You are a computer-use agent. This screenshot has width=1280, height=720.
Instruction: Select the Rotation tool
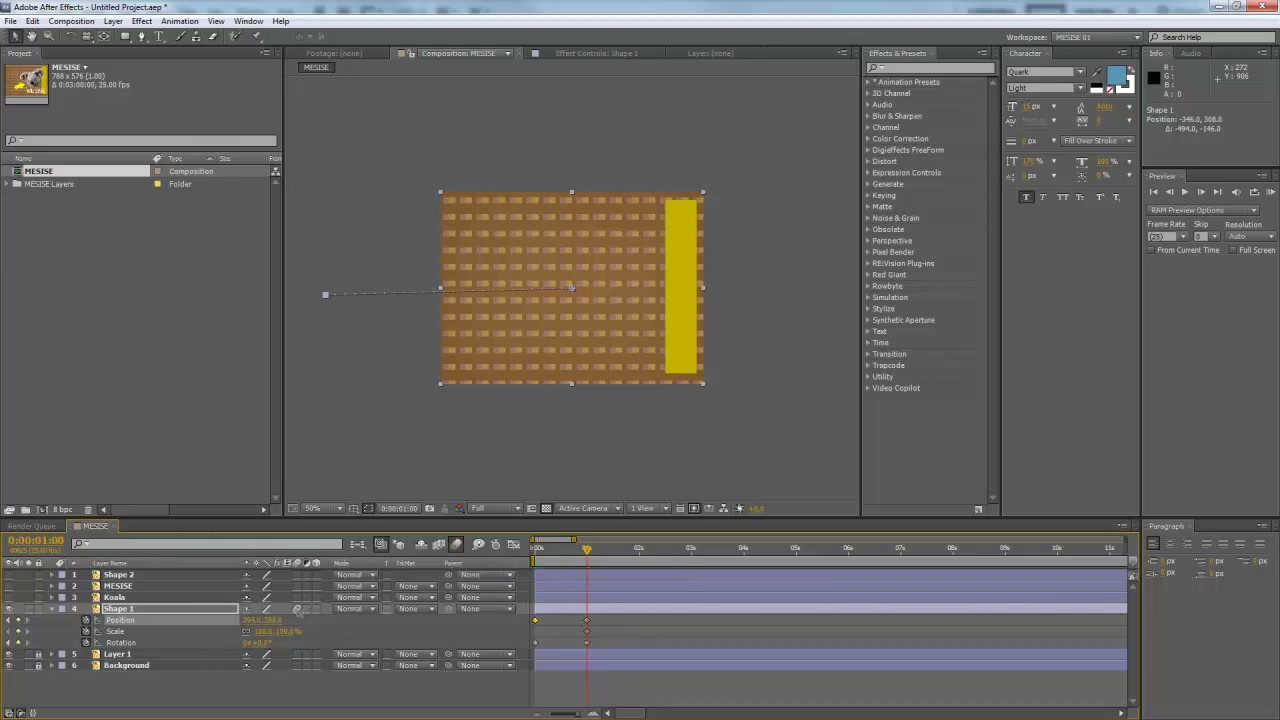coord(69,36)
